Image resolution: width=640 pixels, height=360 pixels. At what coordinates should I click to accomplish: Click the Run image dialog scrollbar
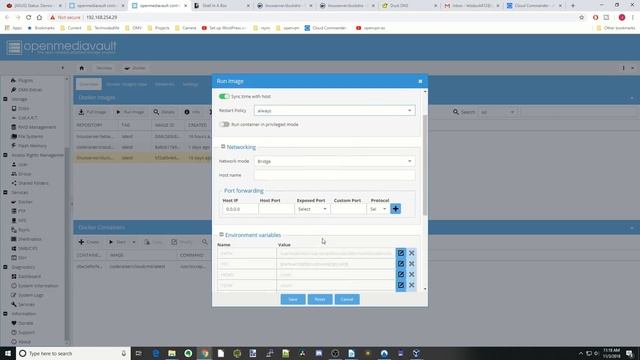(425, 165)
